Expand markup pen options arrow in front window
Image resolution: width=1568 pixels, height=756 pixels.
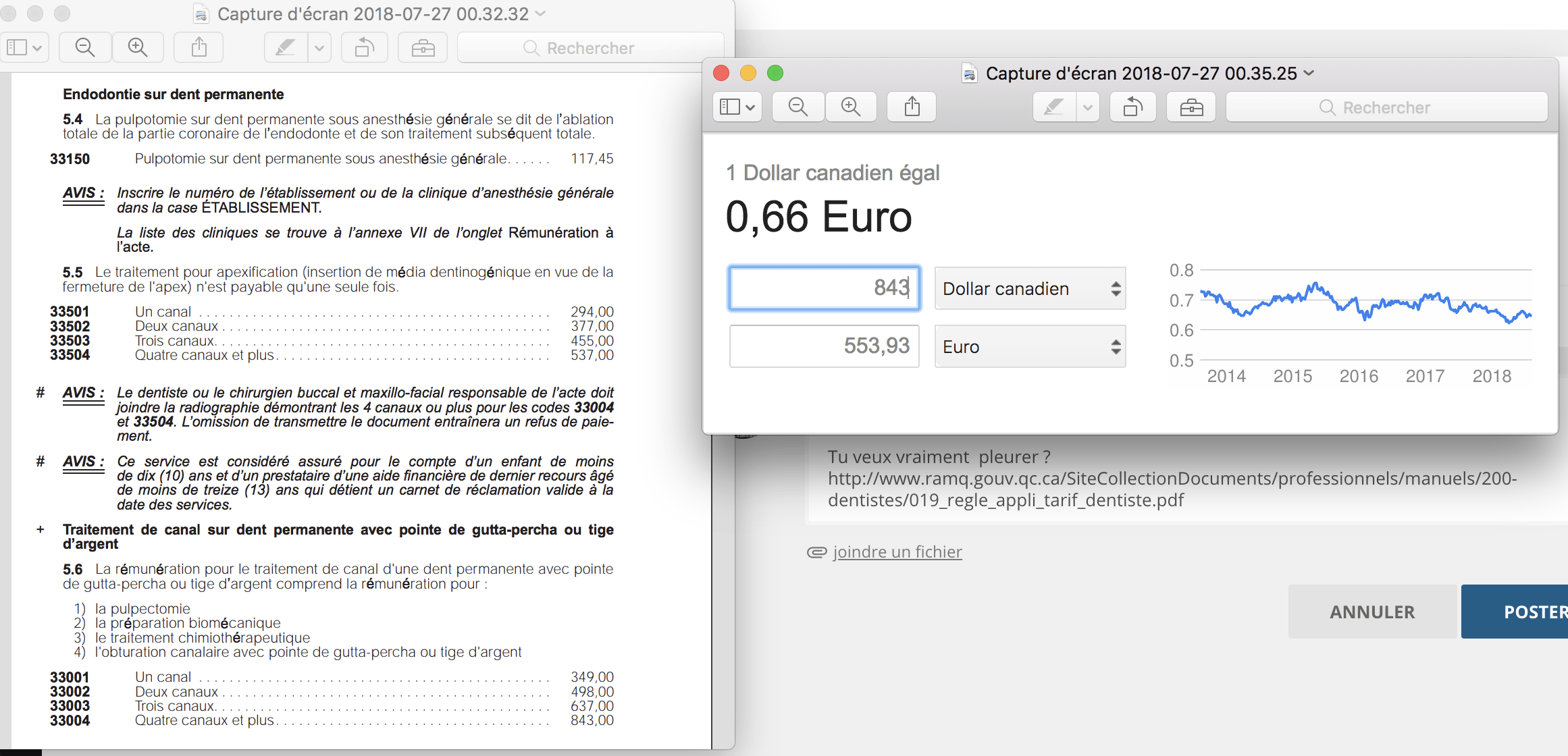(x=1087, y=107)
